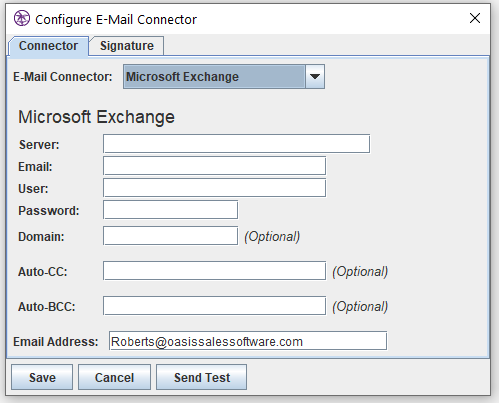Screen dimensions: 499x403
Task: Click into the Server field
Action: pyautogui.click(x=236, y=144)
